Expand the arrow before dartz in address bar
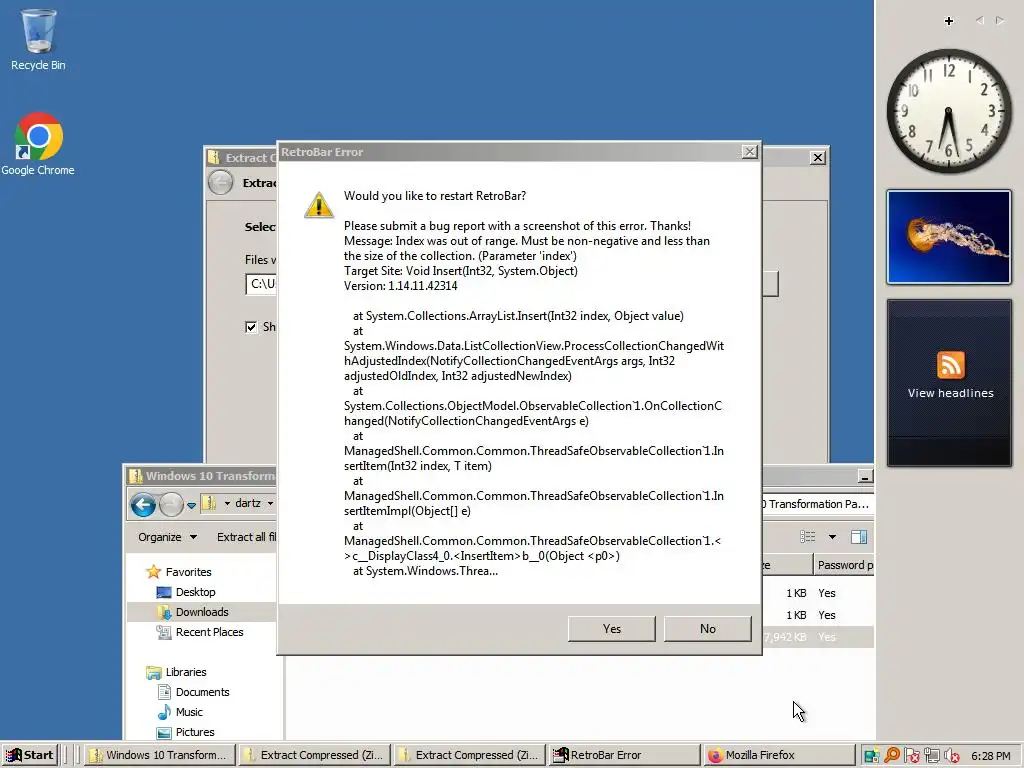This screenshot has height=768, width=1024. point(227,504)
